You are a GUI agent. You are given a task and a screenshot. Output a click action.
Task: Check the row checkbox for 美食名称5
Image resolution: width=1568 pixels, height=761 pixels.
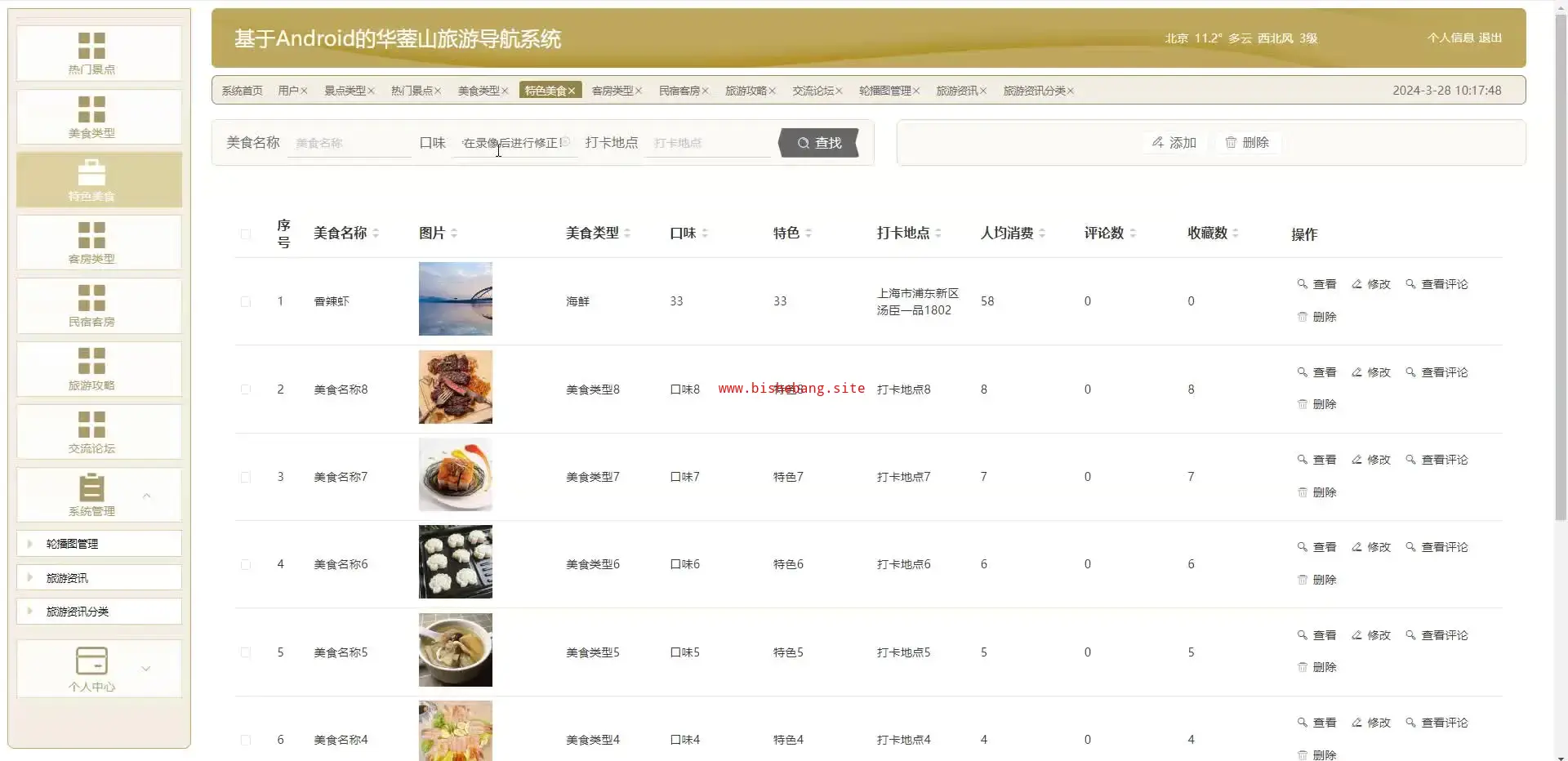[246, 652]
